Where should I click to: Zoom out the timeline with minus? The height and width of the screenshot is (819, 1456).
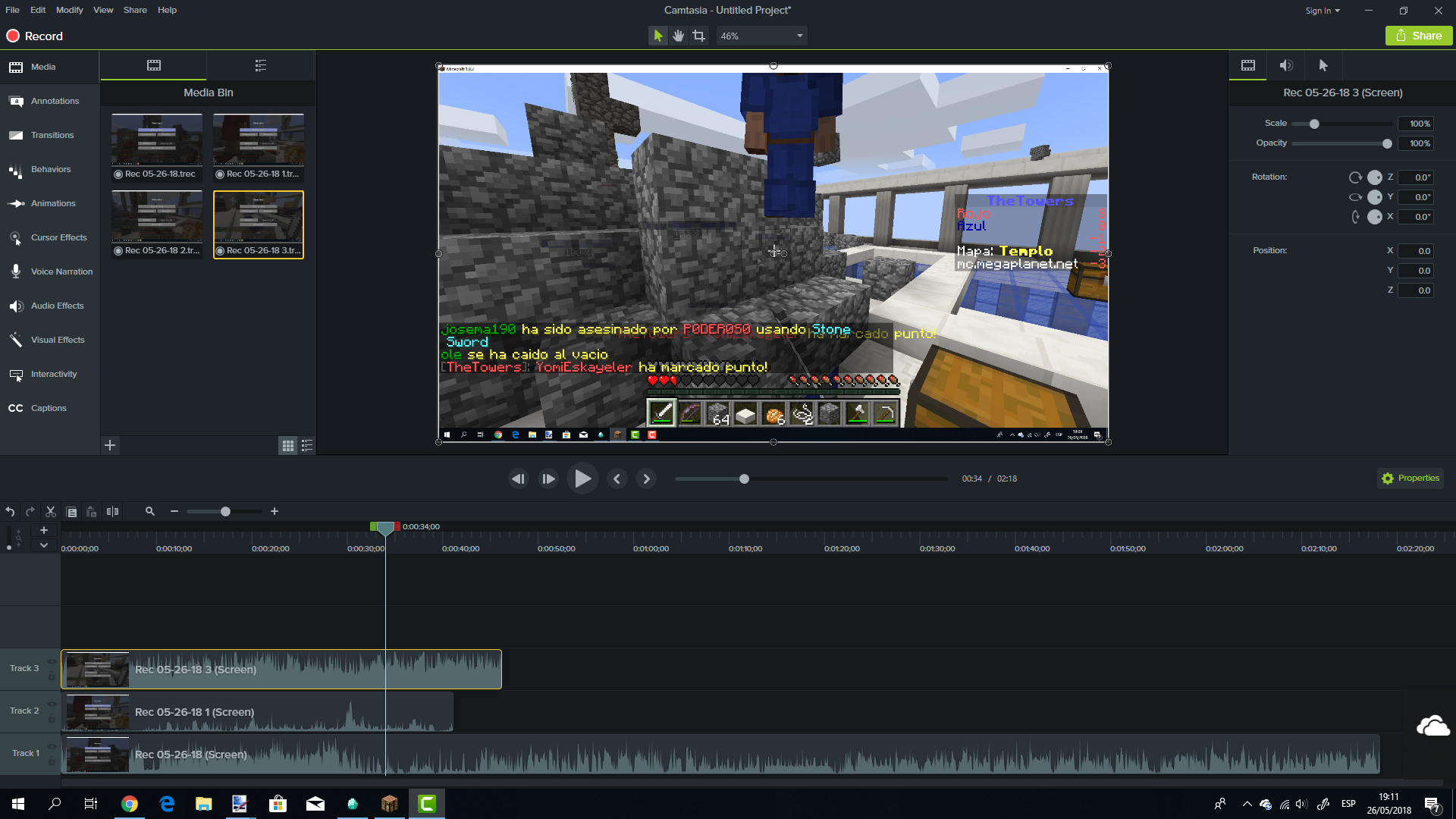click(x=174, y=512)
